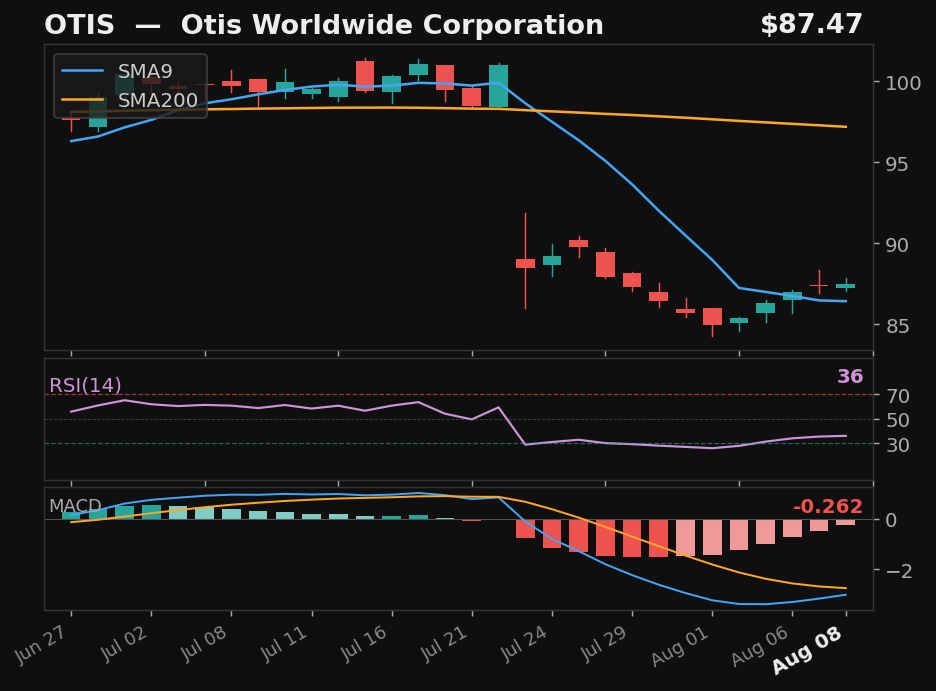Click the RSI value 36
936x691 pixels.
[850, 377]
